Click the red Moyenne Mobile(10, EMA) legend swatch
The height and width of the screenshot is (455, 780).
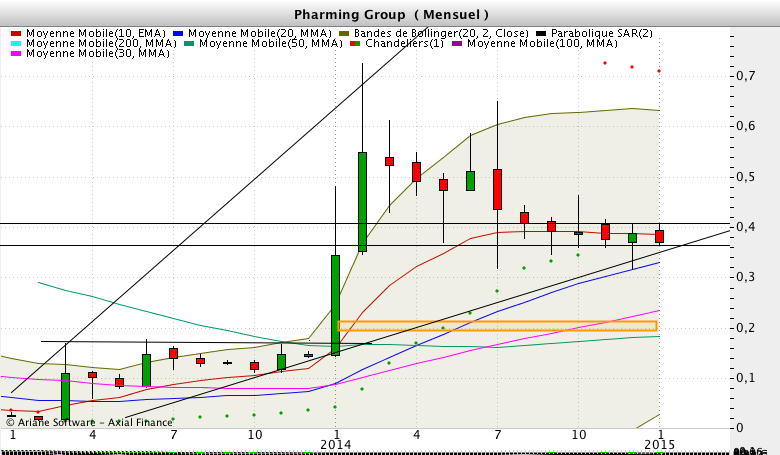(x=16, y=33)
